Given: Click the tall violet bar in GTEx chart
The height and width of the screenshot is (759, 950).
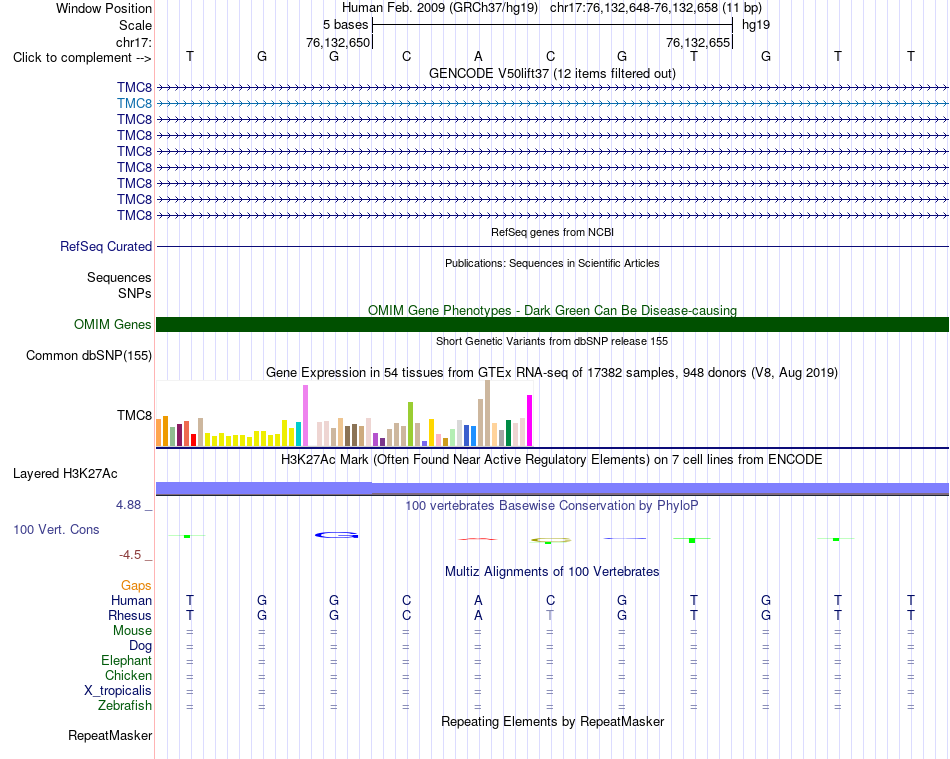Looking at the screenshot, I should 305,416.
